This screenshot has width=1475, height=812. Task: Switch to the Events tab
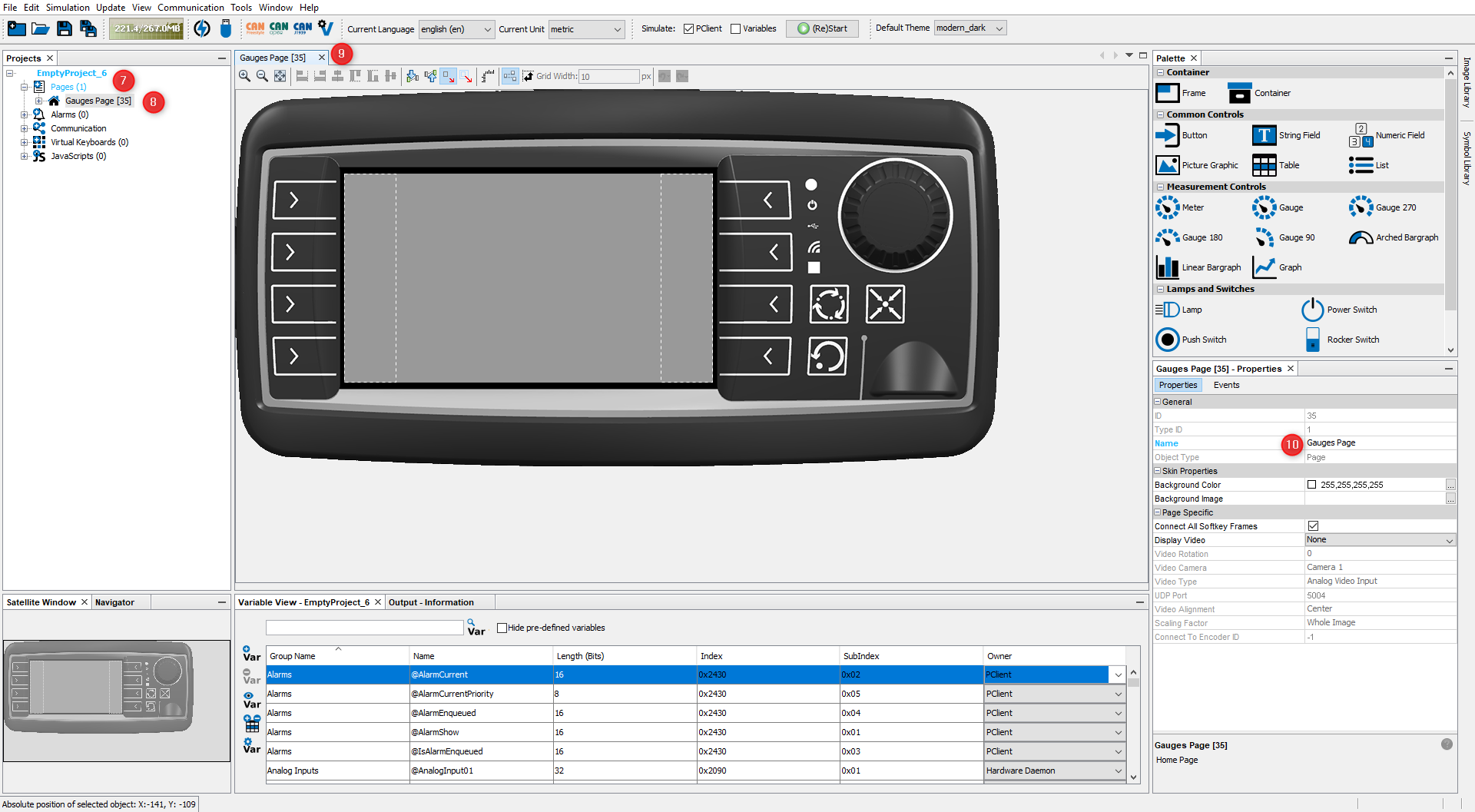point(1226,385)
